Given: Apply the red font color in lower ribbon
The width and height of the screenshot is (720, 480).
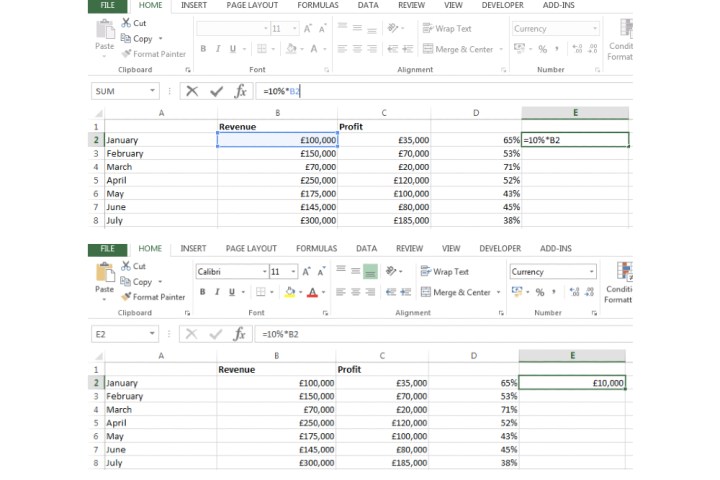Looking at the screenshot, I should [x=311, y=292].
